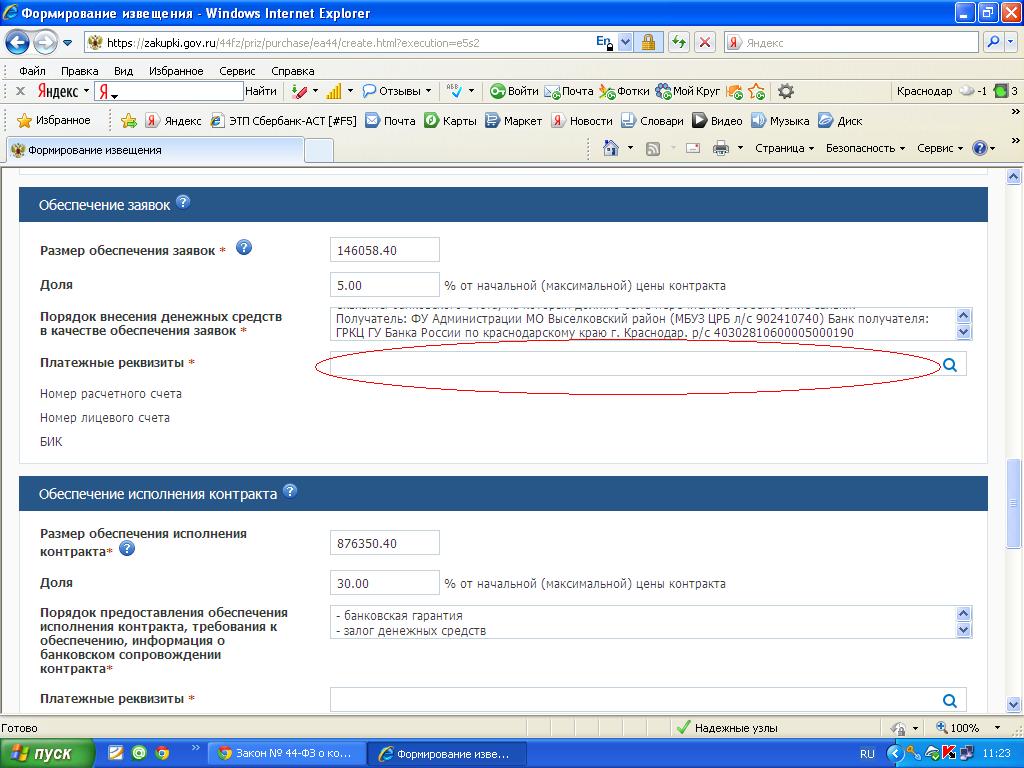Print the page with the printer icon
Screen dimensions: 1024x768
721,149
